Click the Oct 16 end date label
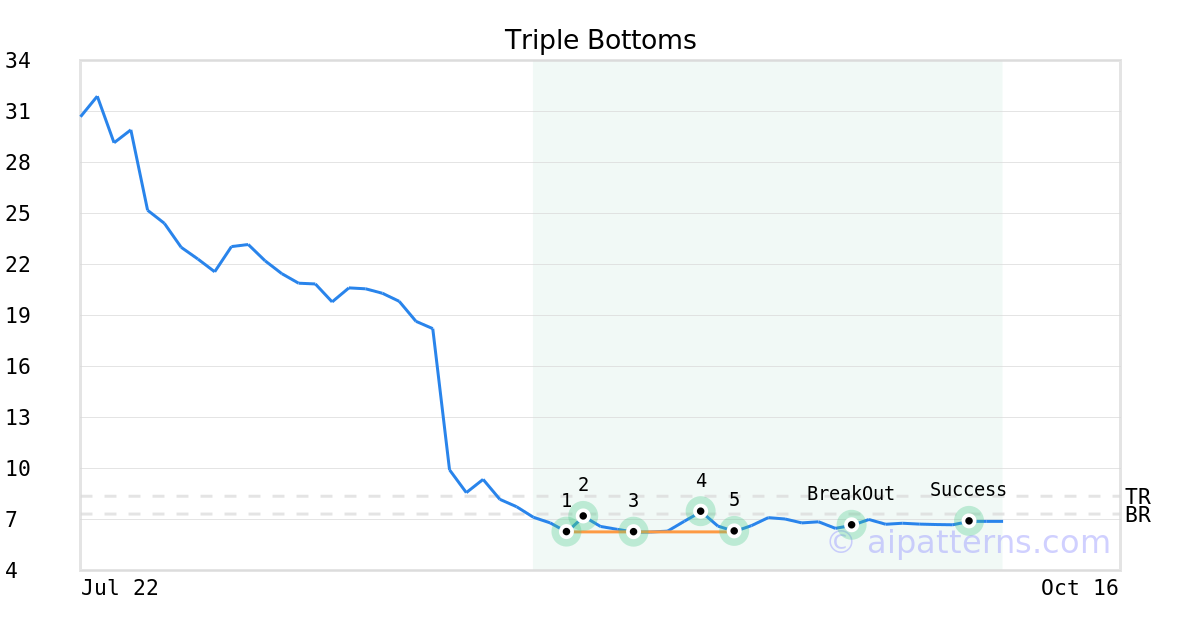This screenshot has height=630, width=1200. 1079,588
